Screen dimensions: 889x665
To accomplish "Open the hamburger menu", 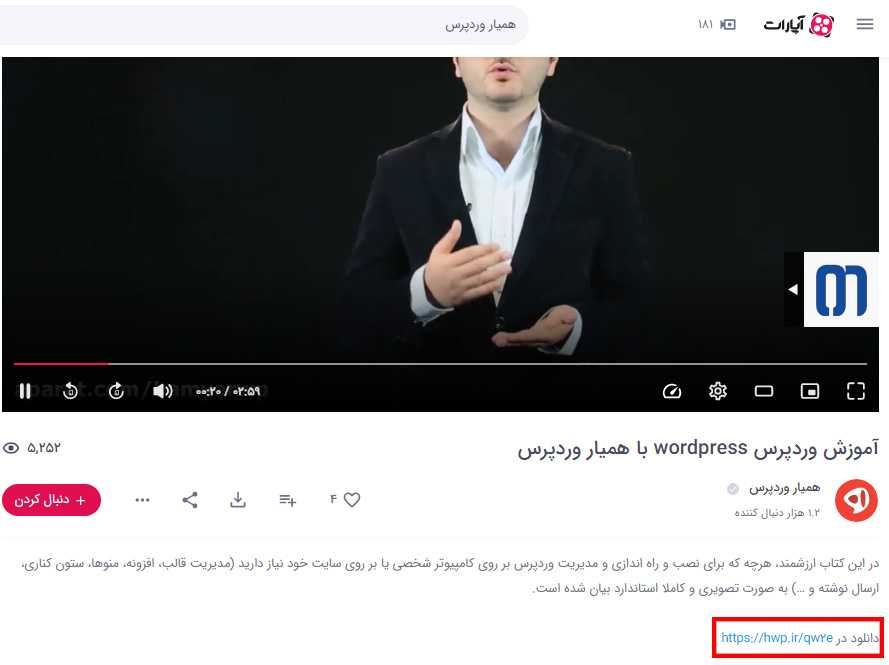I will [865, 24].
